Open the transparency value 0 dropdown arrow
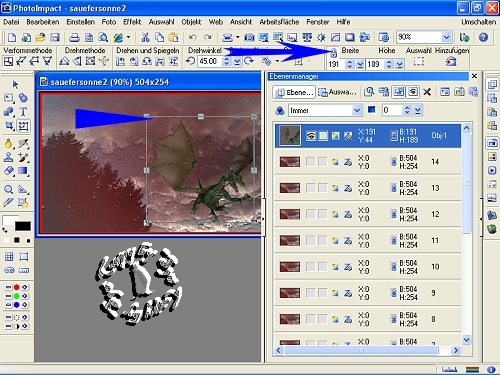 418,110
